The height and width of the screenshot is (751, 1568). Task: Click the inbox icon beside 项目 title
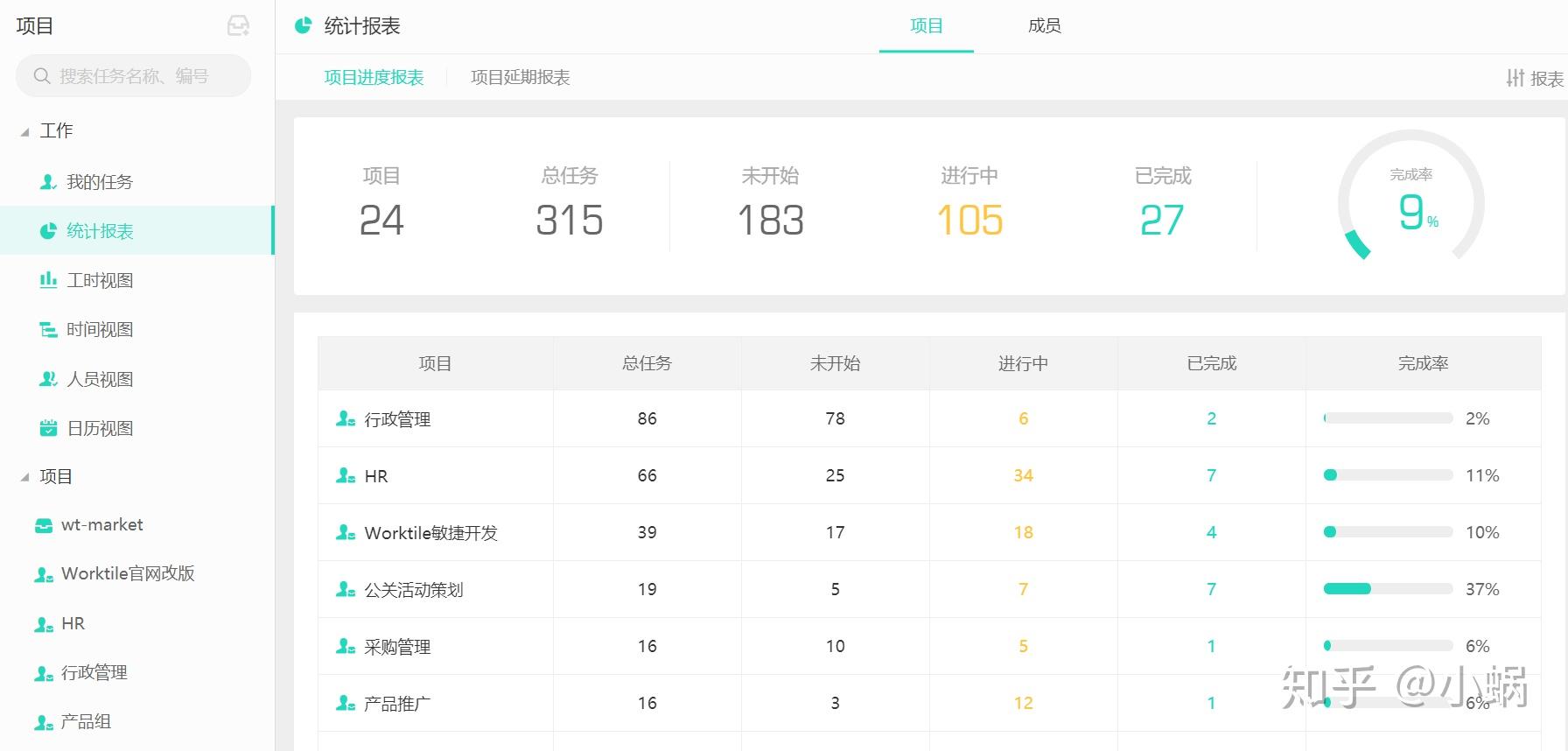[x=238, y=26]
